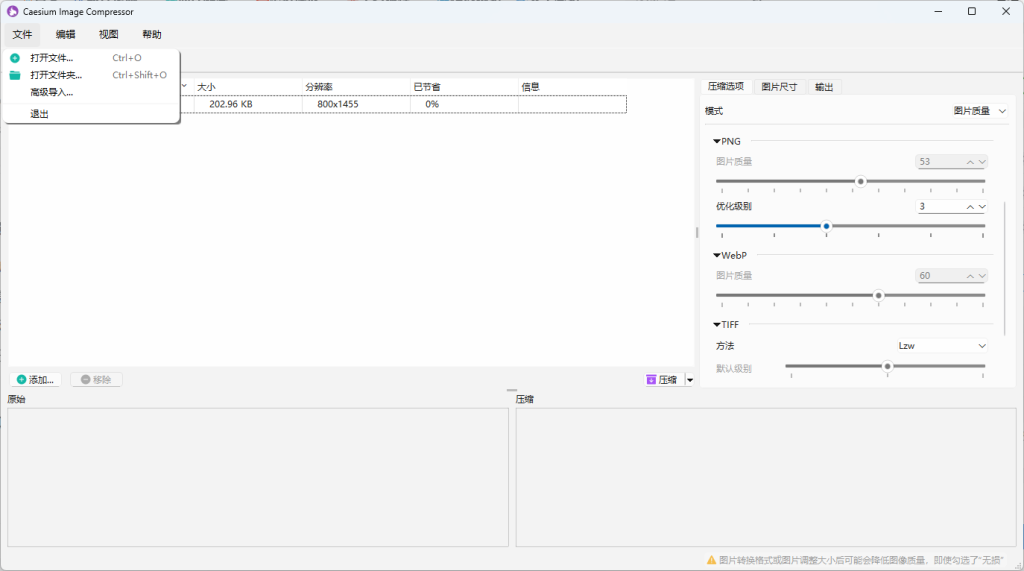Click the 优化级别 value field showing 3
1024x571 pixels.
940,206
